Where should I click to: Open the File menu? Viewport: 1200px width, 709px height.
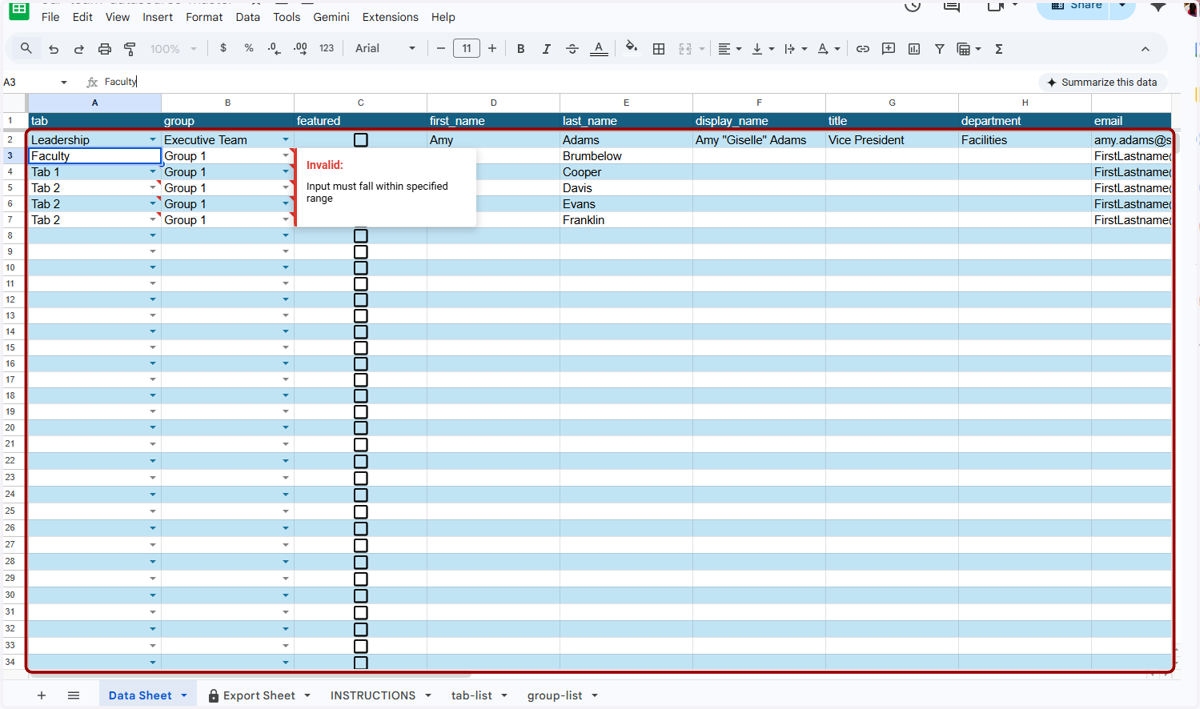pyautogui.click(x=51, y=17)
